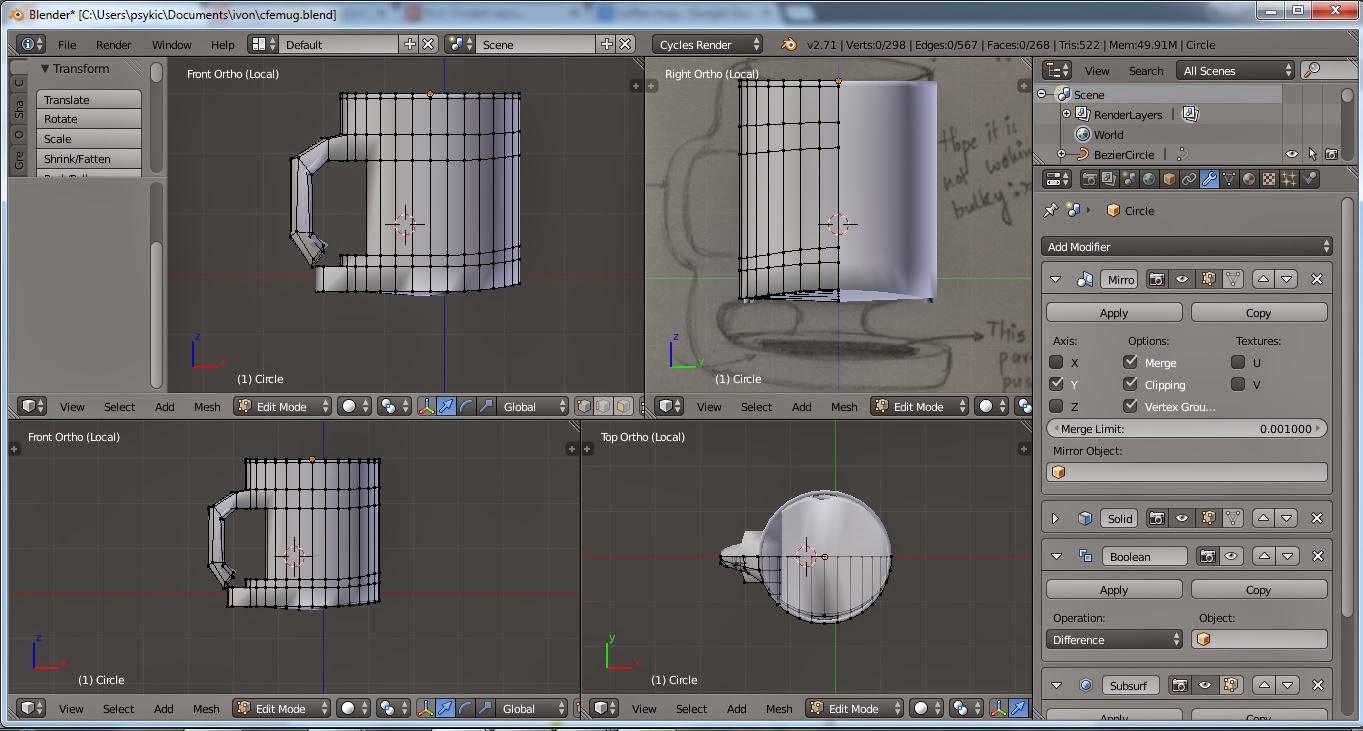Screen dimensions: 1363x731
Task: Move the Mirror modifier up in stack
Action: 1264,279
